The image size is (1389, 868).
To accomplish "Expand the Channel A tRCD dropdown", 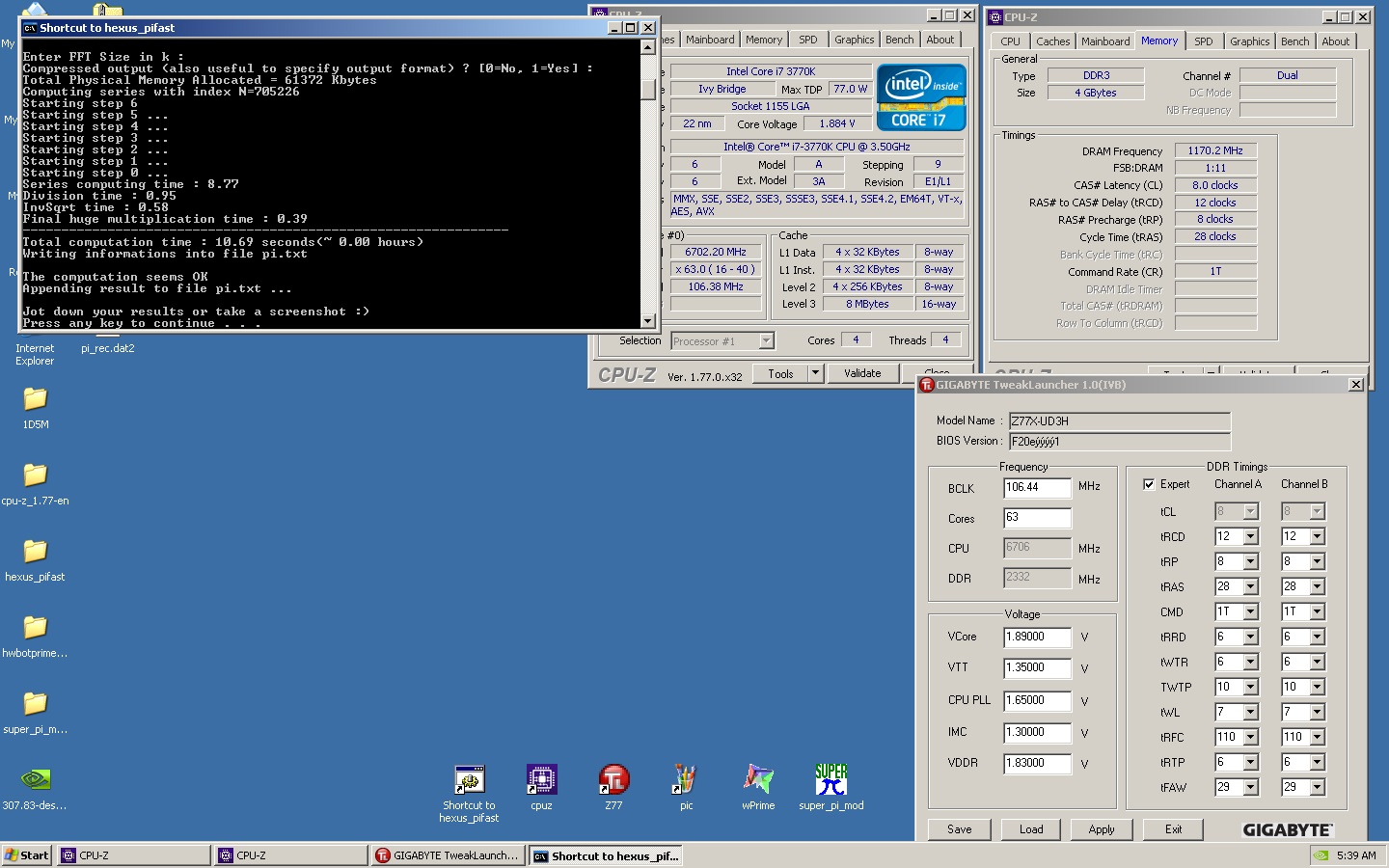I will (1250, 536).
